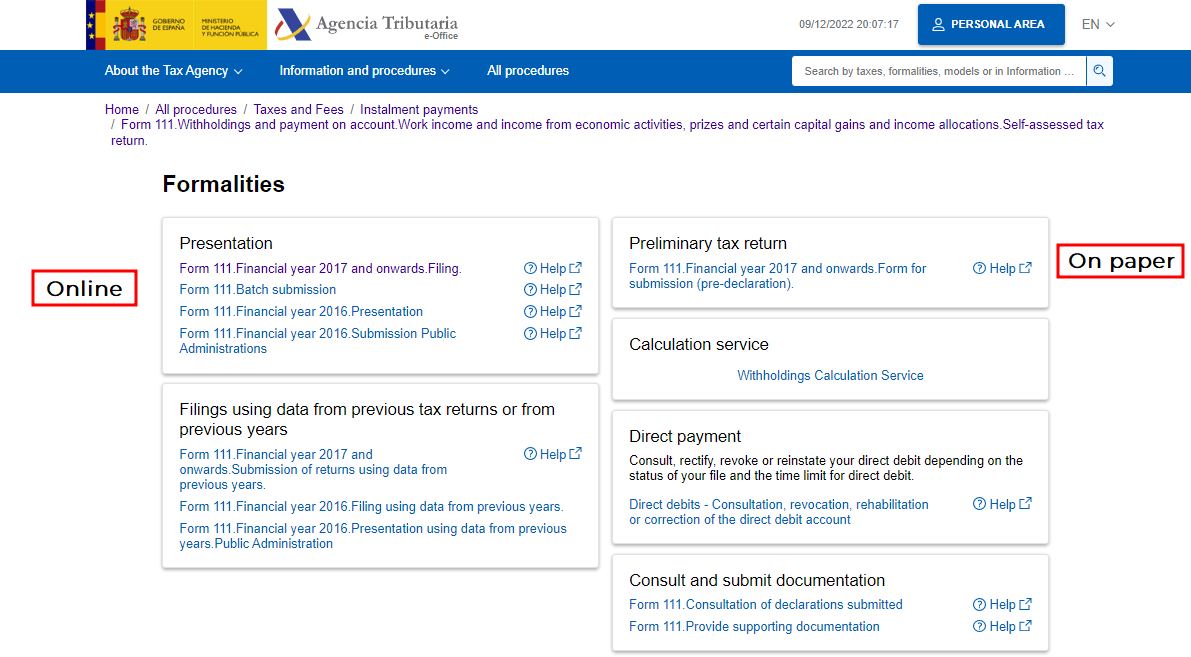The height and width of the screenshot is (657, 1191).
Task: Open Help for Direct debits consultation
Action: (1001, 505)
